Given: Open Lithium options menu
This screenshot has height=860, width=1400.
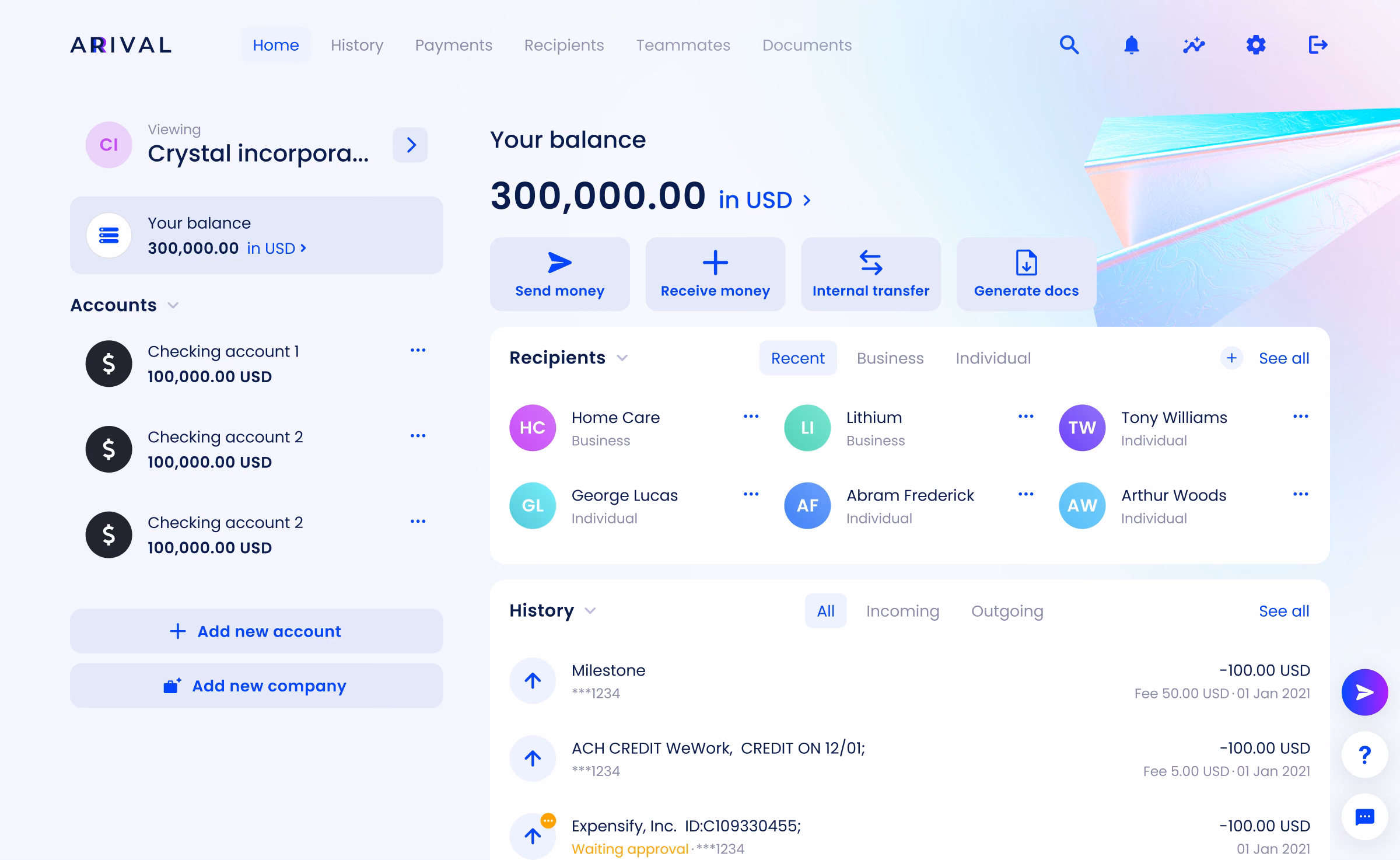Looking at the screenshot, I should tap(1025, 416).
